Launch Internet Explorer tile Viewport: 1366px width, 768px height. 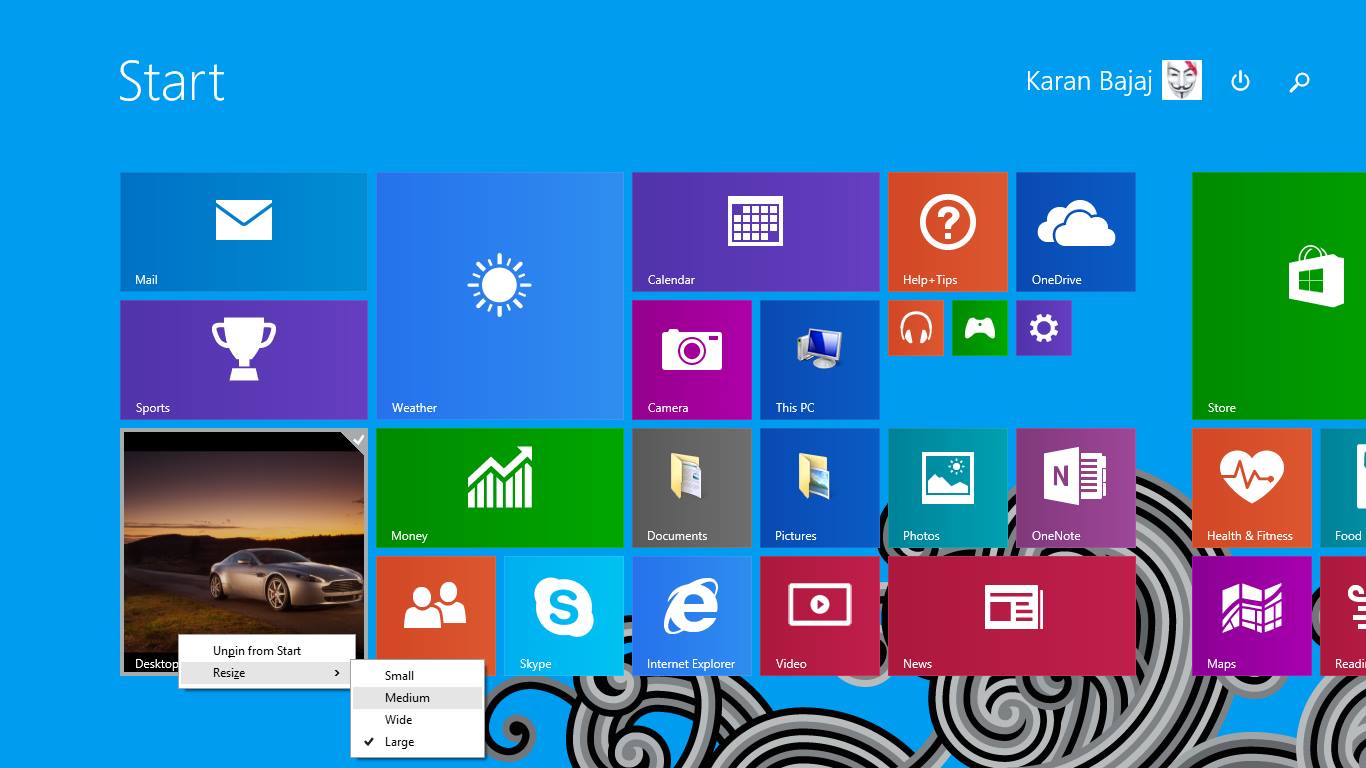[x=692, y=616]
